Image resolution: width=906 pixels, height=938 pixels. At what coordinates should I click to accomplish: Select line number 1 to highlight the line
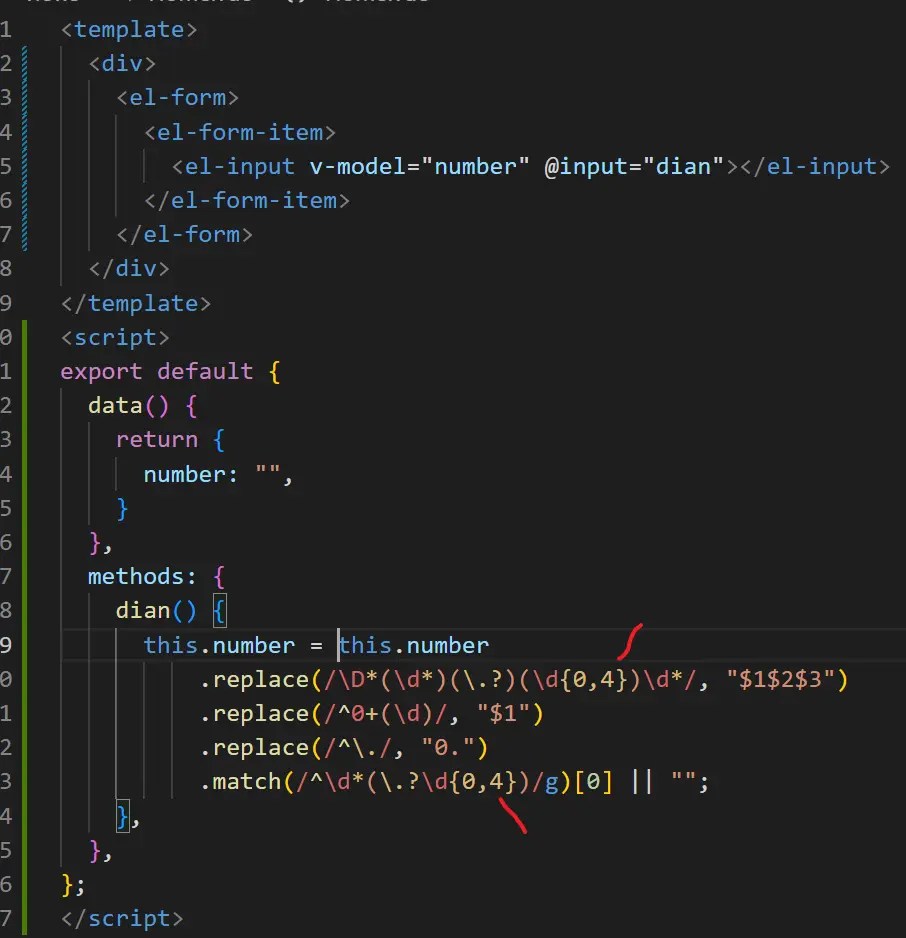tap(8, 29)
